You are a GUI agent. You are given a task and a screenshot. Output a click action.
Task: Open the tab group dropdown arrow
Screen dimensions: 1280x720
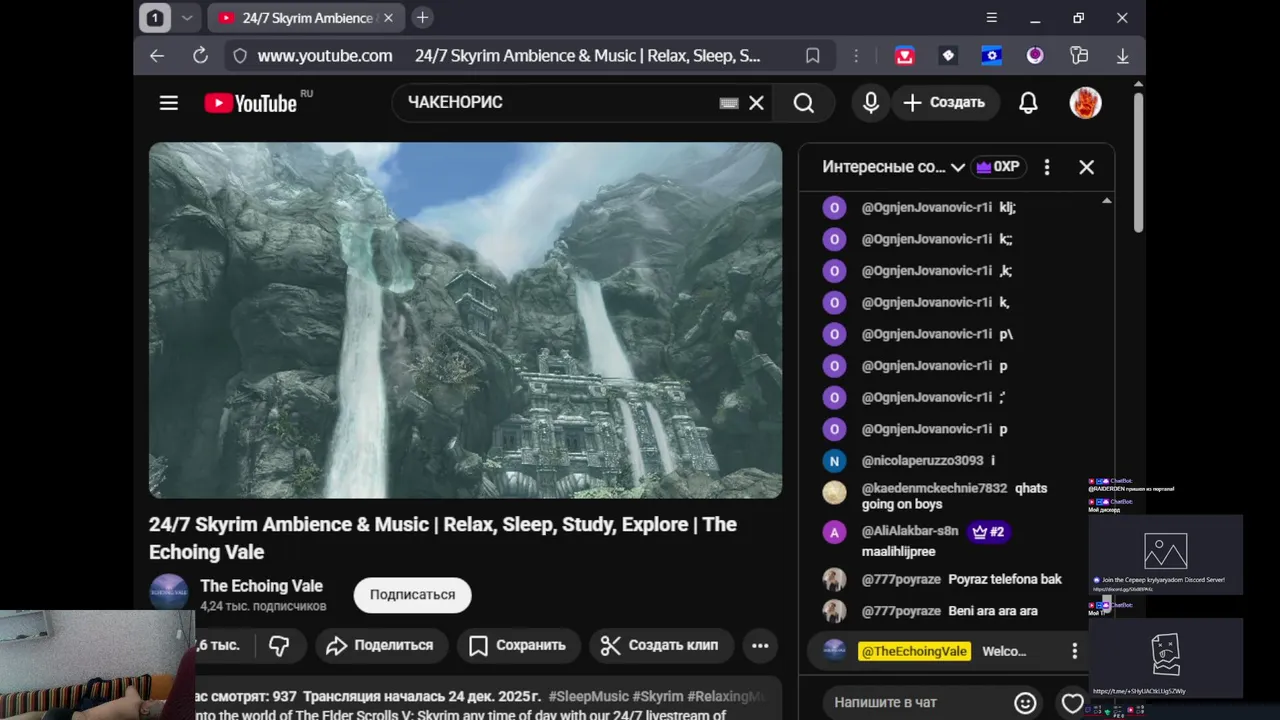coord(186,18)
